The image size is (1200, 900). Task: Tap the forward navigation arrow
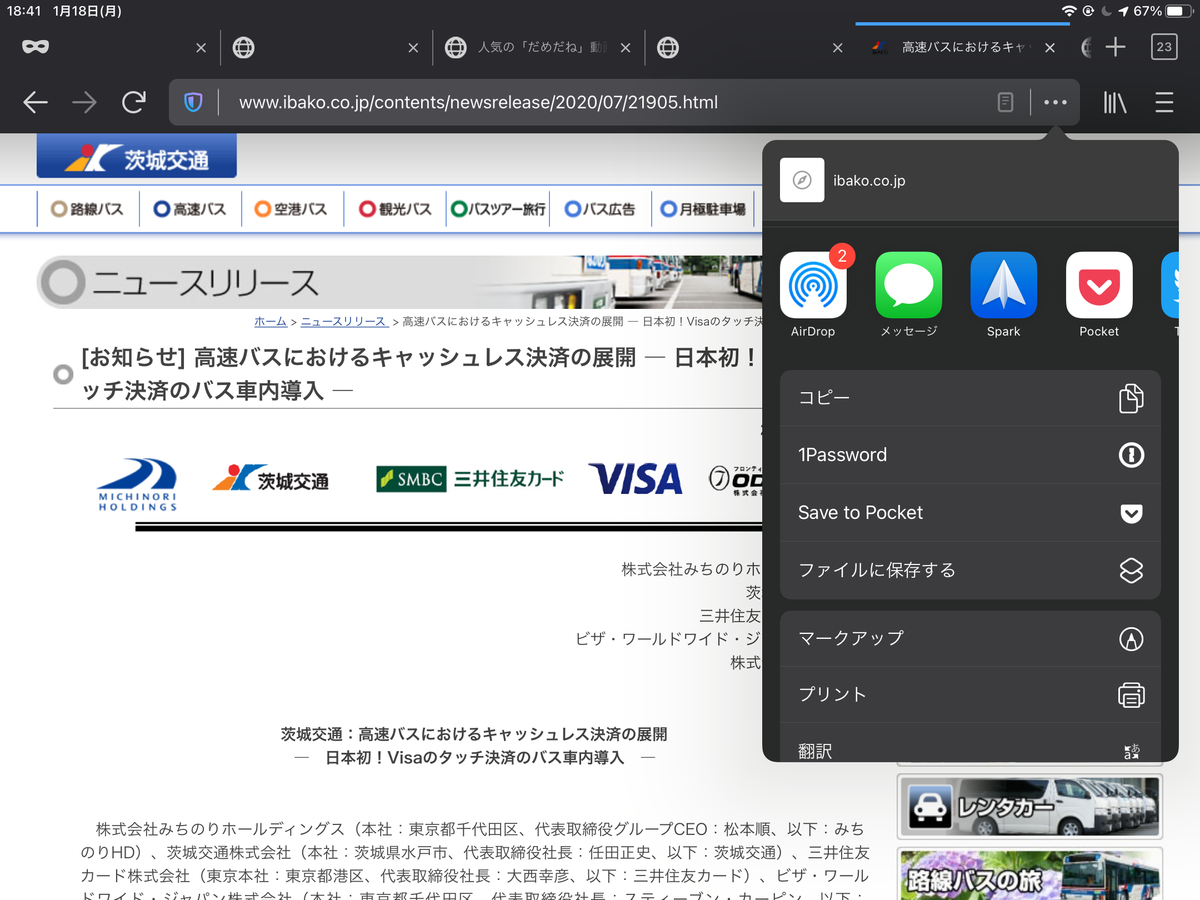tap(84, 102)
